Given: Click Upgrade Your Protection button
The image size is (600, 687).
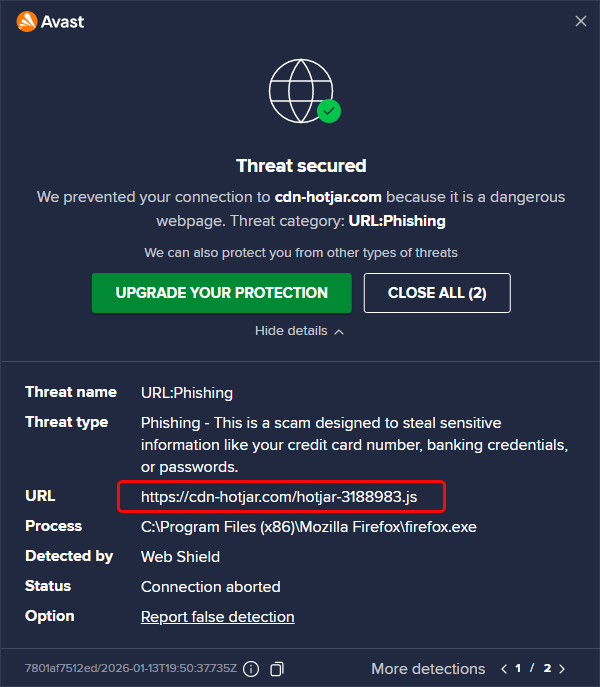Looking at the screenshot, I should (x=221, y=293).
